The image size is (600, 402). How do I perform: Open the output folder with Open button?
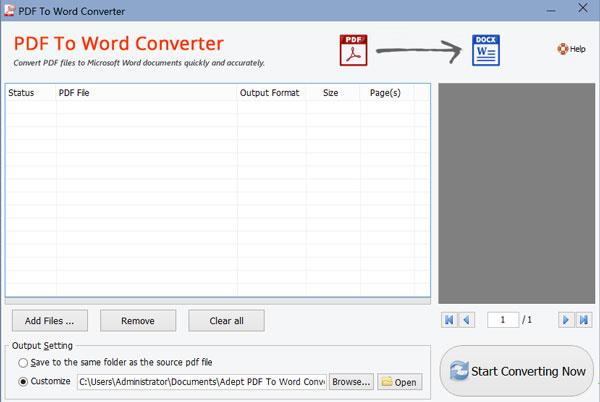point(400,381)
